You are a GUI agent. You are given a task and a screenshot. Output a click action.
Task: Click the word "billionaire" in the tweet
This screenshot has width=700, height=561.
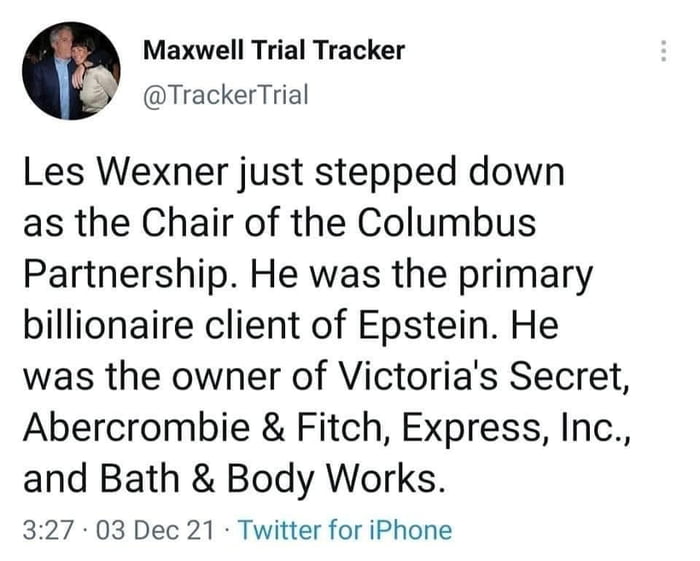point(128,324)
